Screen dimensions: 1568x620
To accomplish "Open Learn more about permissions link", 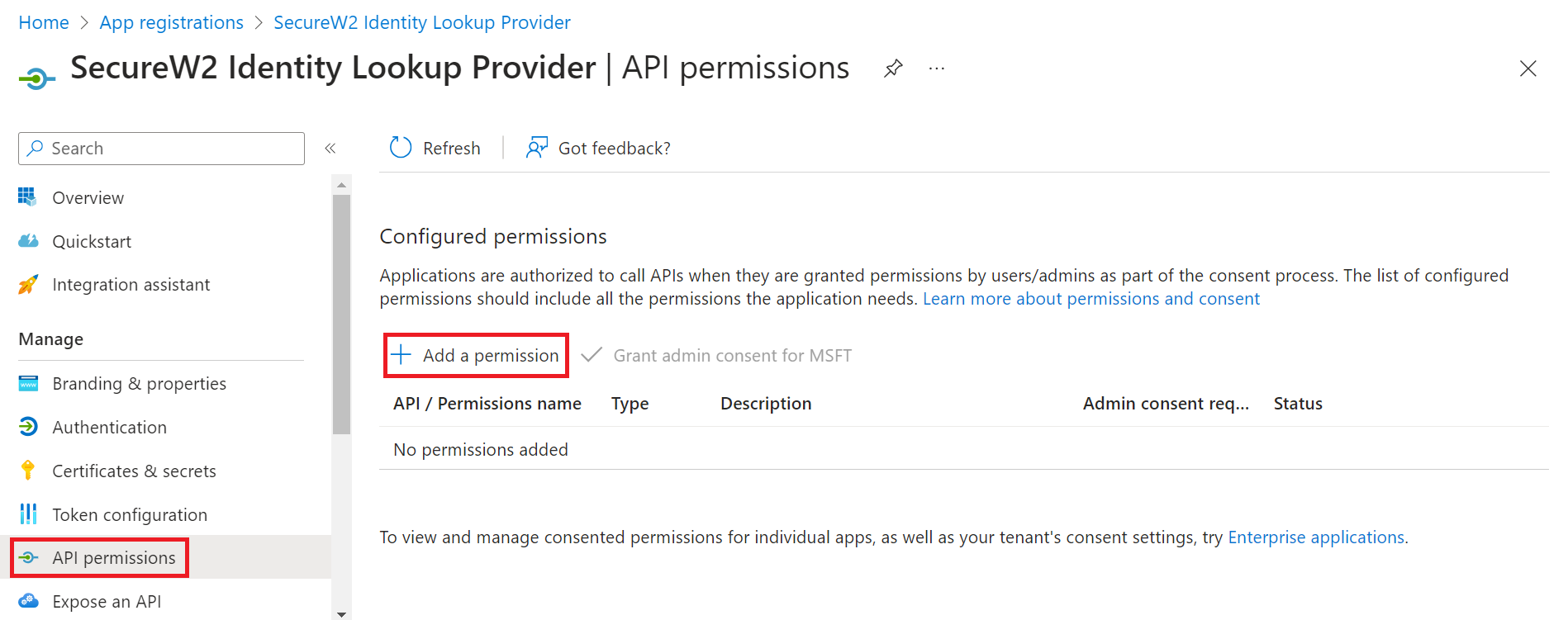I will coord(1090,299).
